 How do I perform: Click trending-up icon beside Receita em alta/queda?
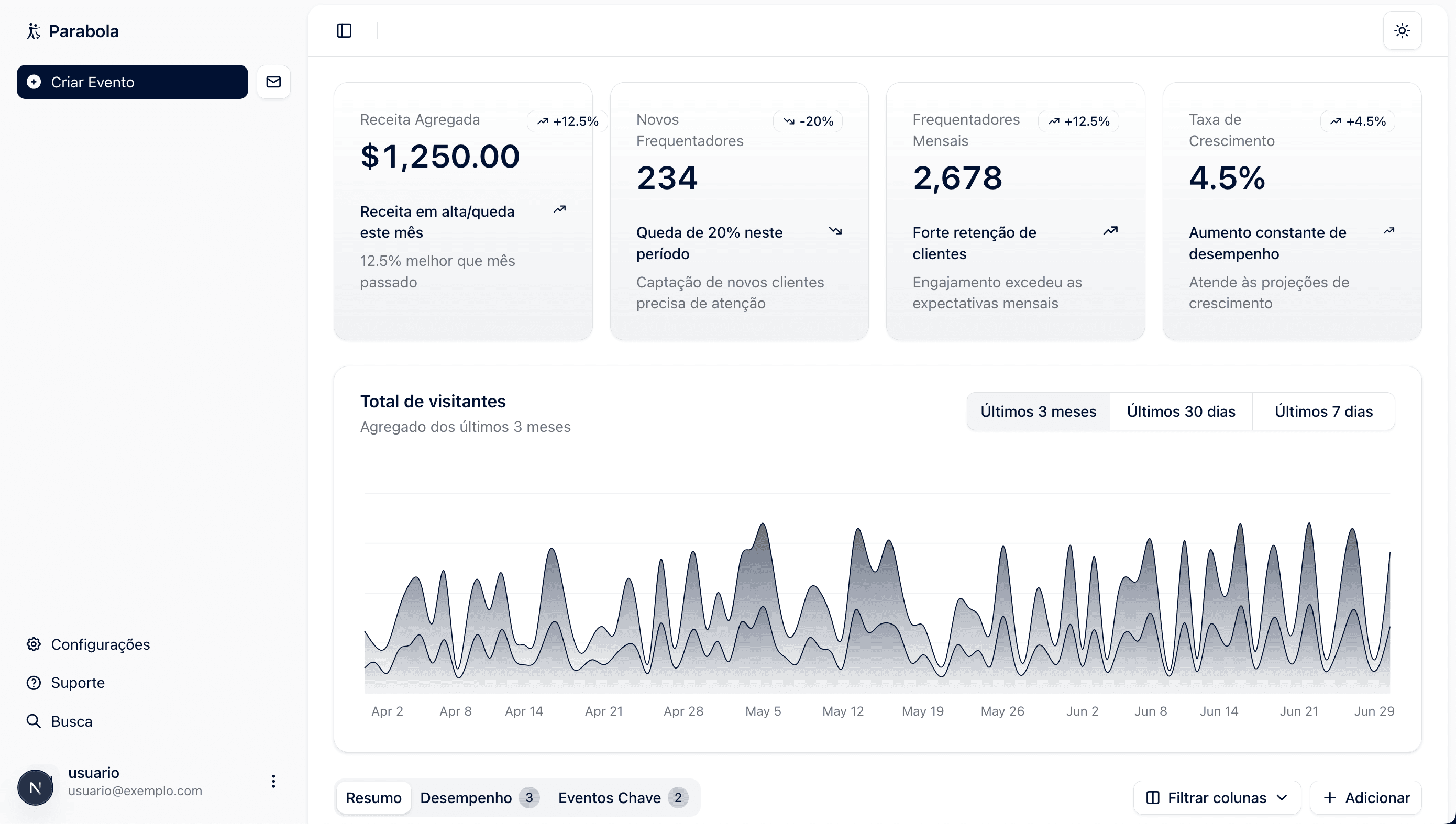[560, 209]
